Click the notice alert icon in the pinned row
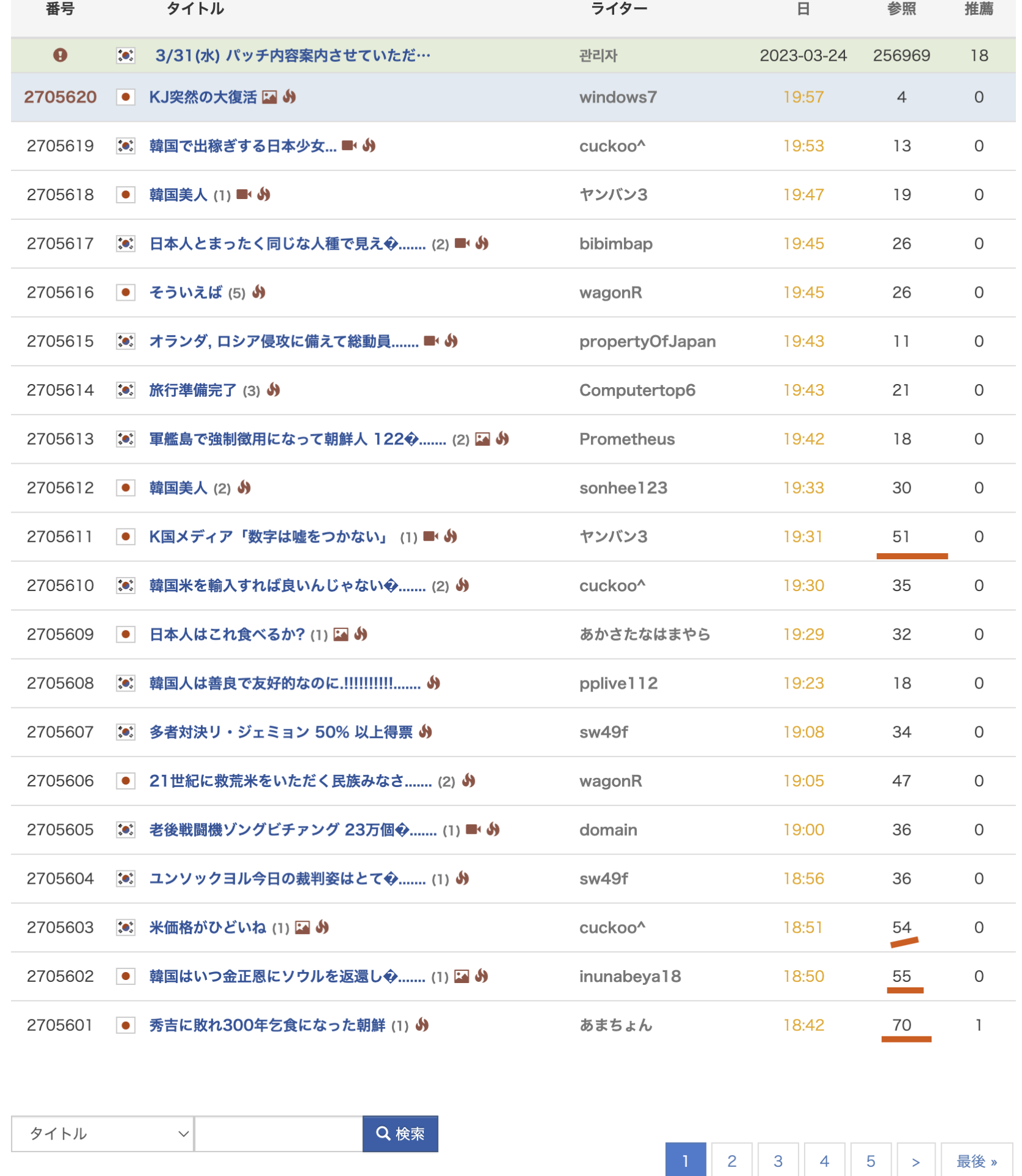The height and width of the screenshot is (1176, 1022). coord(60,55)
